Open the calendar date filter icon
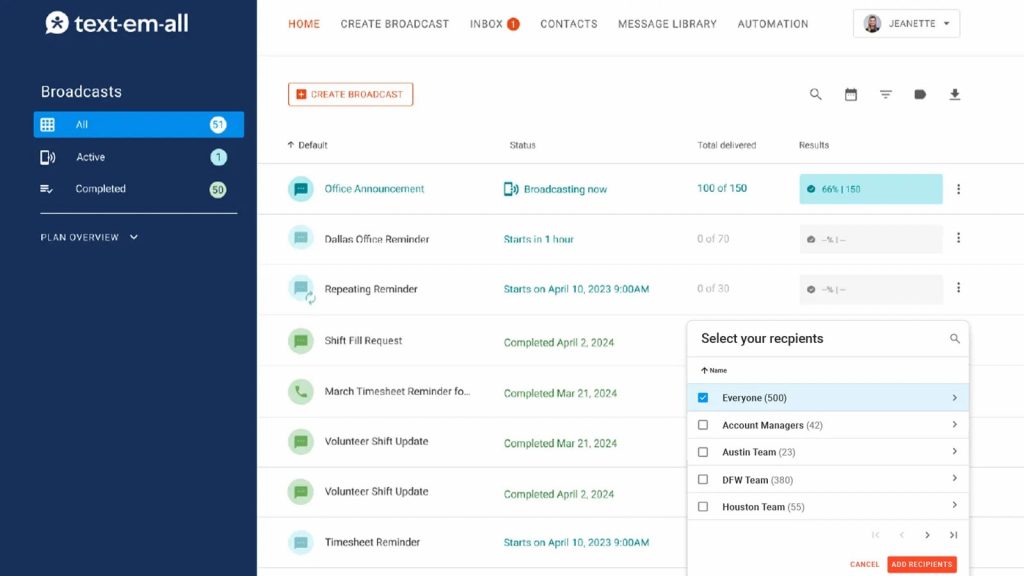 [x=851, y=95]
